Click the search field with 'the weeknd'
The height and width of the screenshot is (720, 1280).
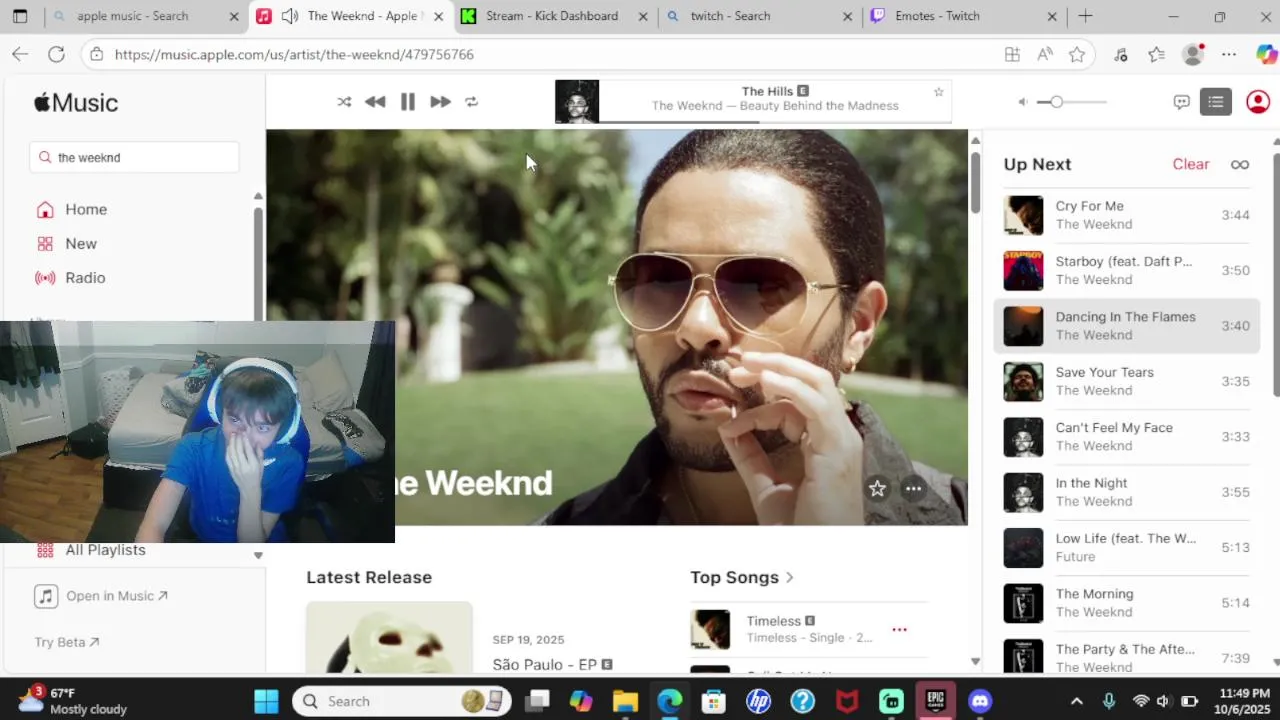click(135, 157)
